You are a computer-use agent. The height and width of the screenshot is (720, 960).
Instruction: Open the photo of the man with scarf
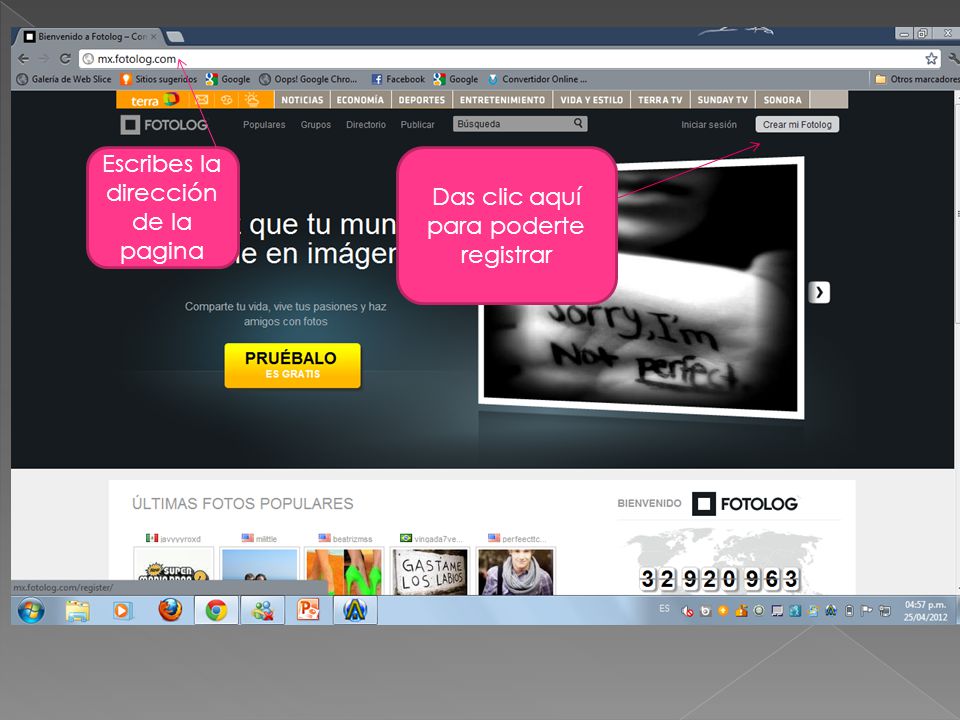tap(516, 572)
